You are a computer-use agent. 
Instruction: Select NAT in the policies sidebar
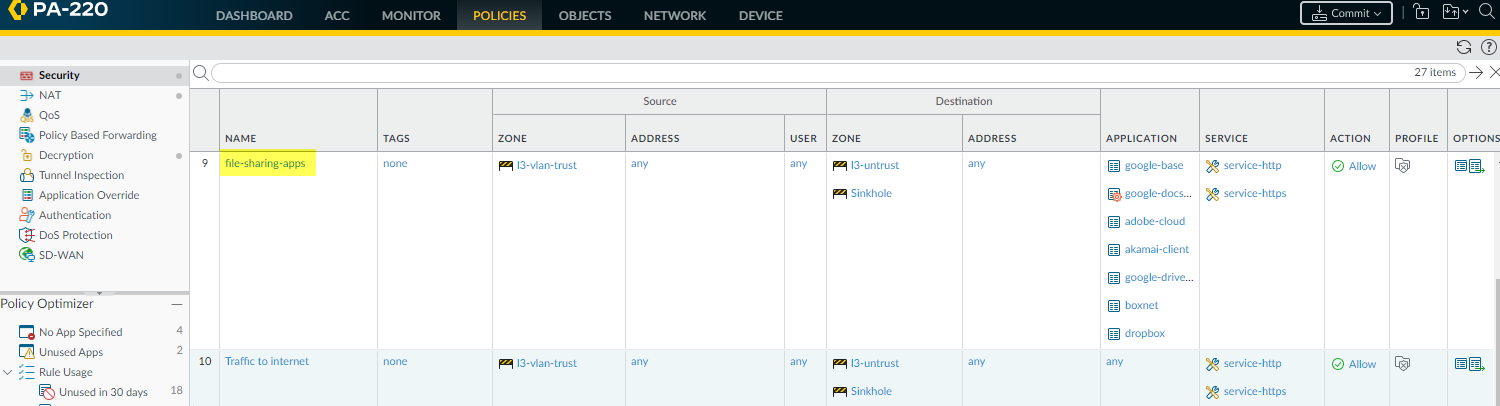(50, 95)
